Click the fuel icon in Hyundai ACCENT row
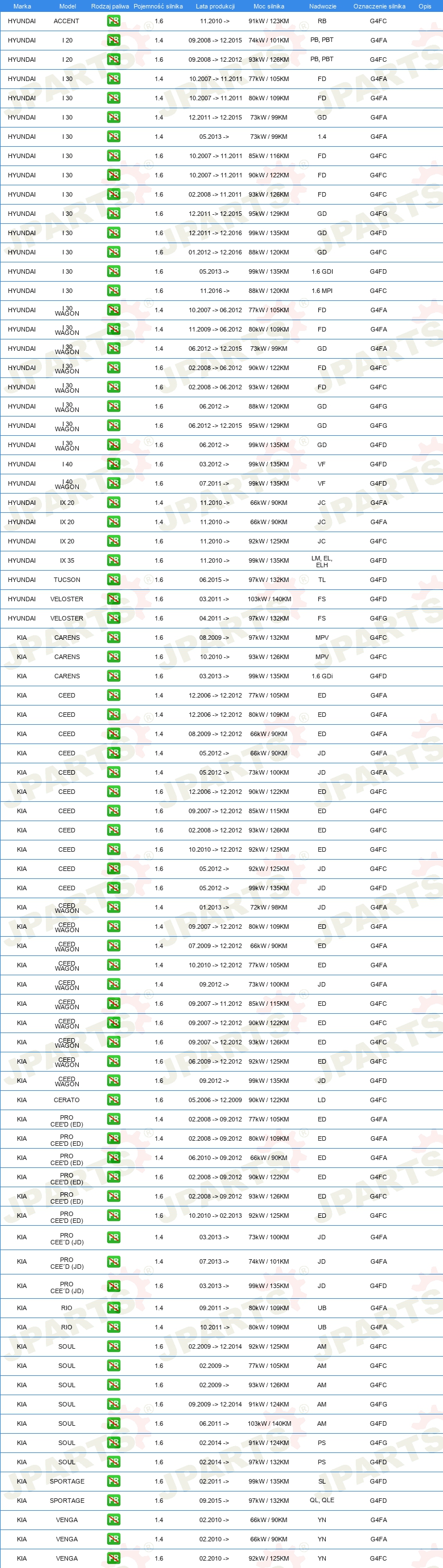This screenshot has height=1568, width=443. tap(113, 21)
